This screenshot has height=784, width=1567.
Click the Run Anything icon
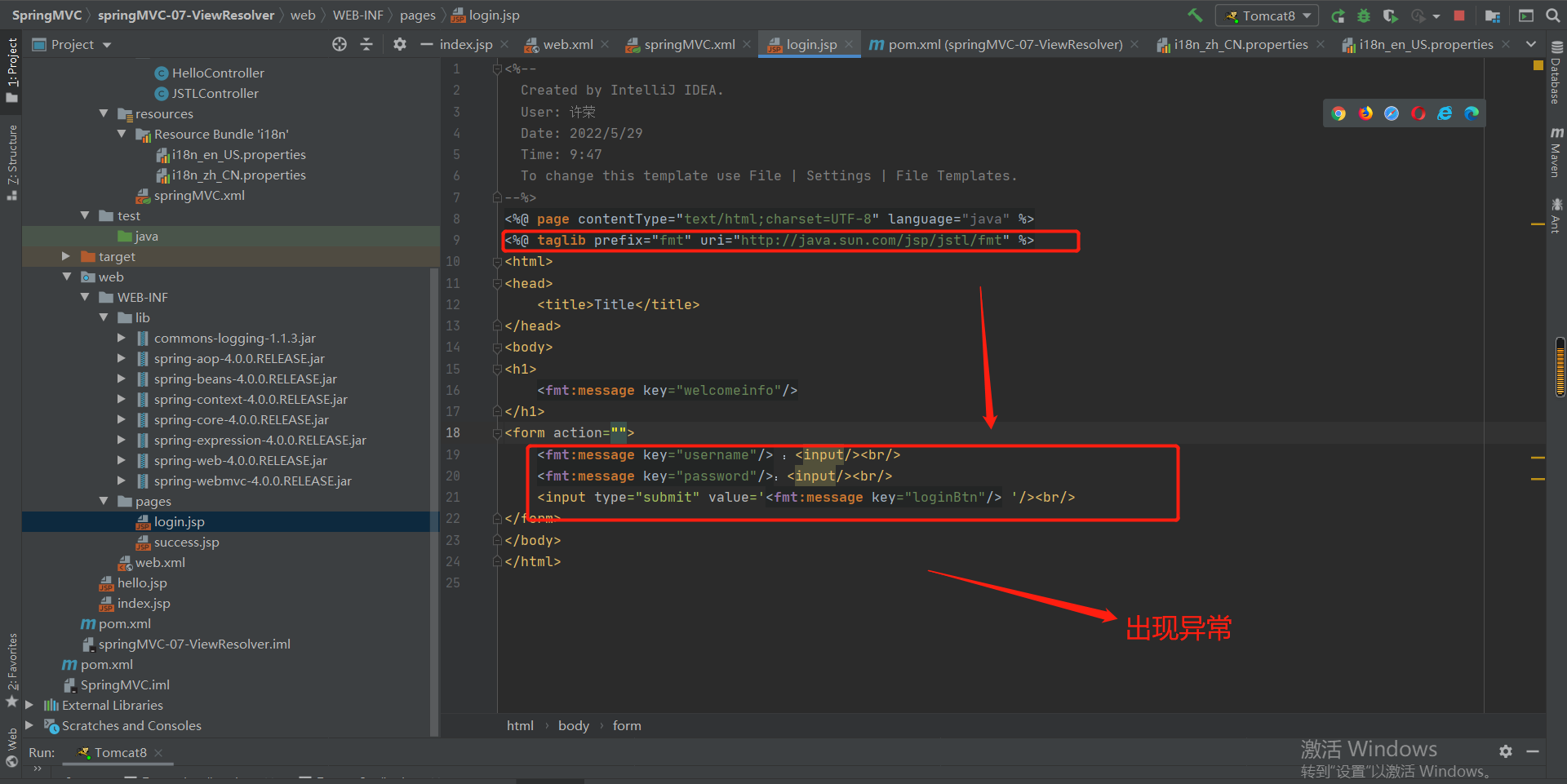click(x=1526, y=16)
